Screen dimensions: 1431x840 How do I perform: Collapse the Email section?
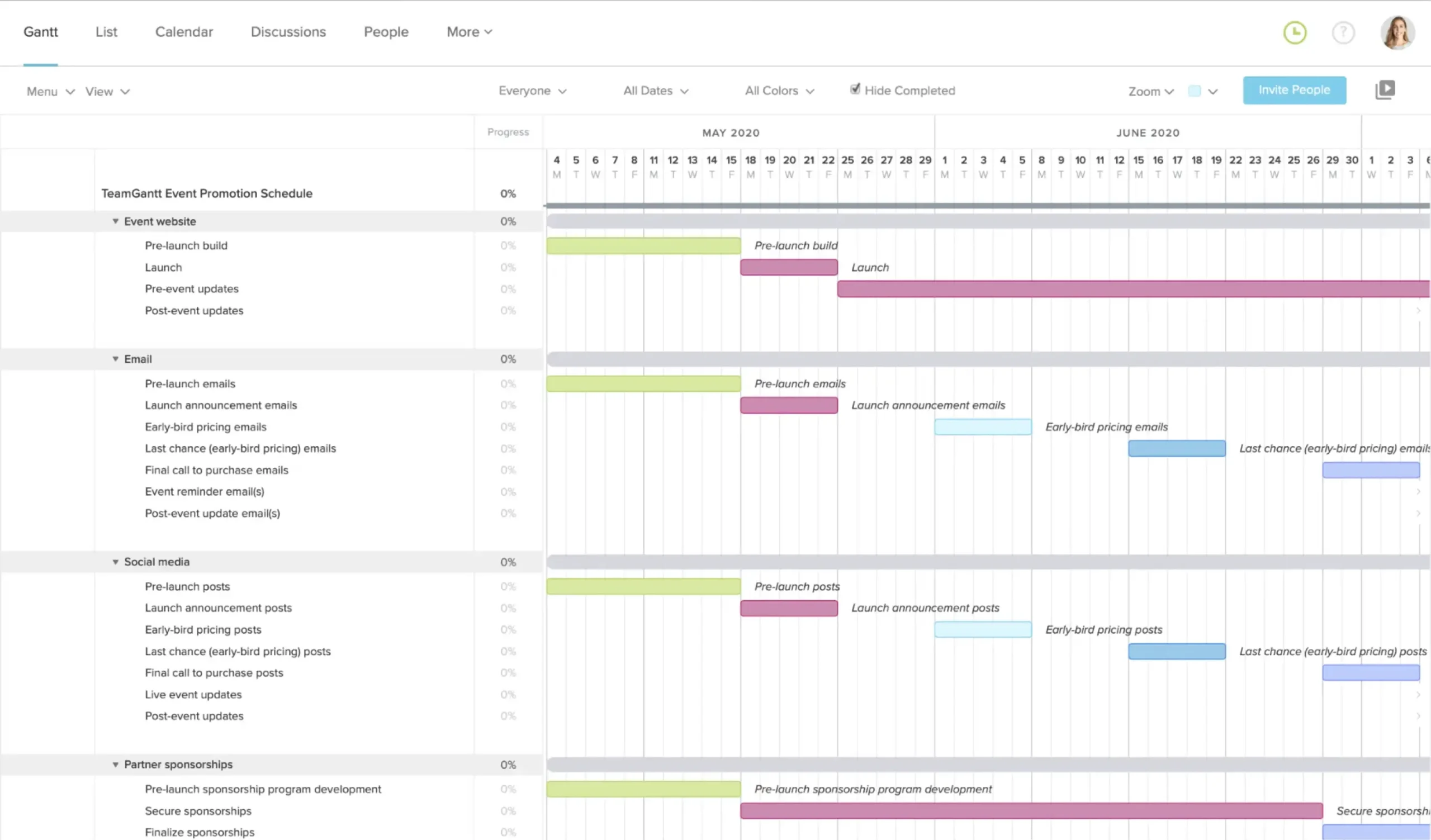pos(116,359)
